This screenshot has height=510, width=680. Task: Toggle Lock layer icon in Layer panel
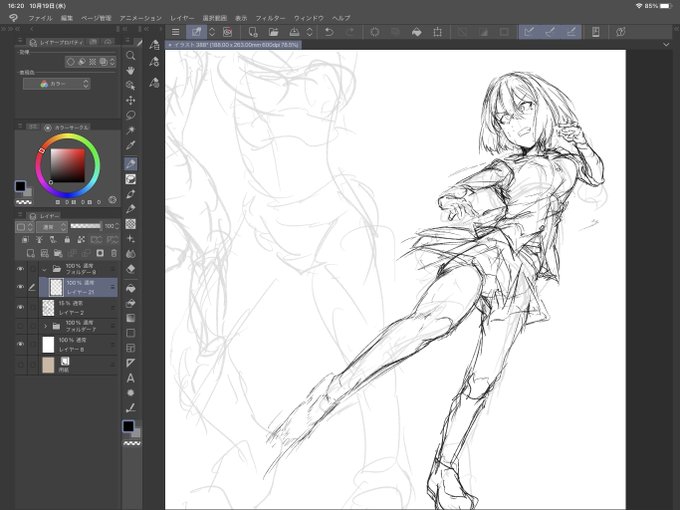pyautogui.click(x=67, y=239)
